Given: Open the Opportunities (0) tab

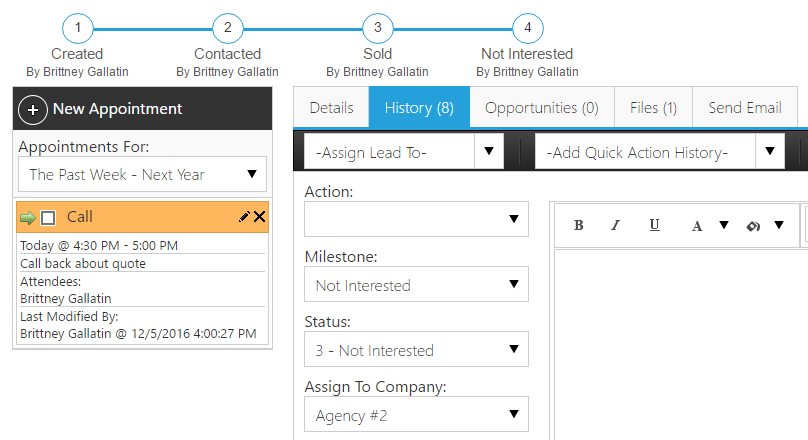Looking at the screenshot, I should pyautogui.click(x=541, y=107).
